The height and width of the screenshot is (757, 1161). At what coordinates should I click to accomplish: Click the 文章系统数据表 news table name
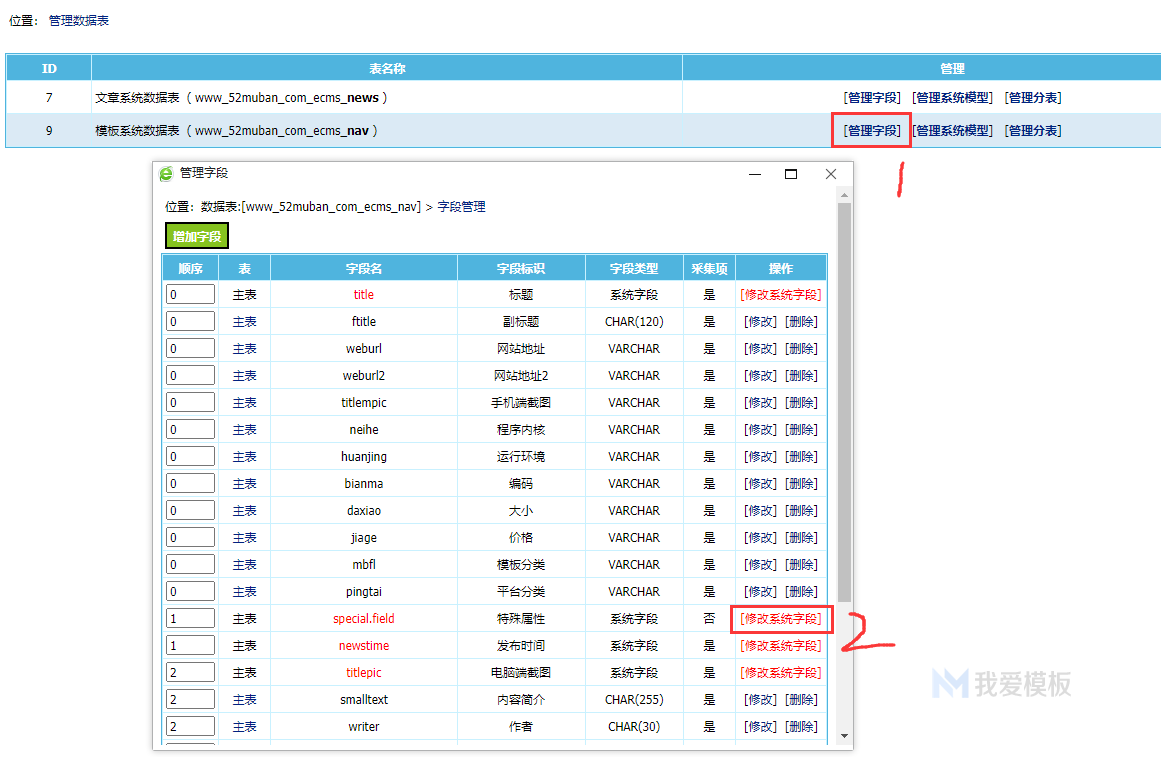241,98
